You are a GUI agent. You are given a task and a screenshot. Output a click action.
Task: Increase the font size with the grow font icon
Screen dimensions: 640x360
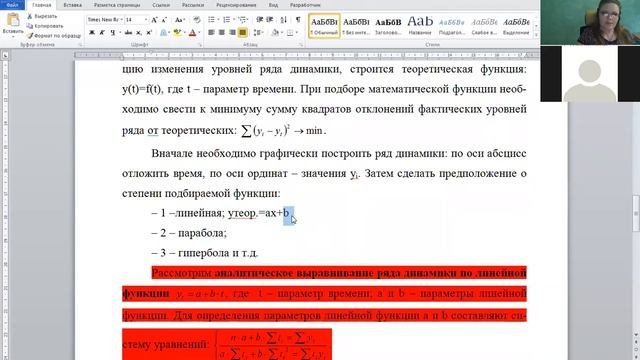[x=154, y=20]
